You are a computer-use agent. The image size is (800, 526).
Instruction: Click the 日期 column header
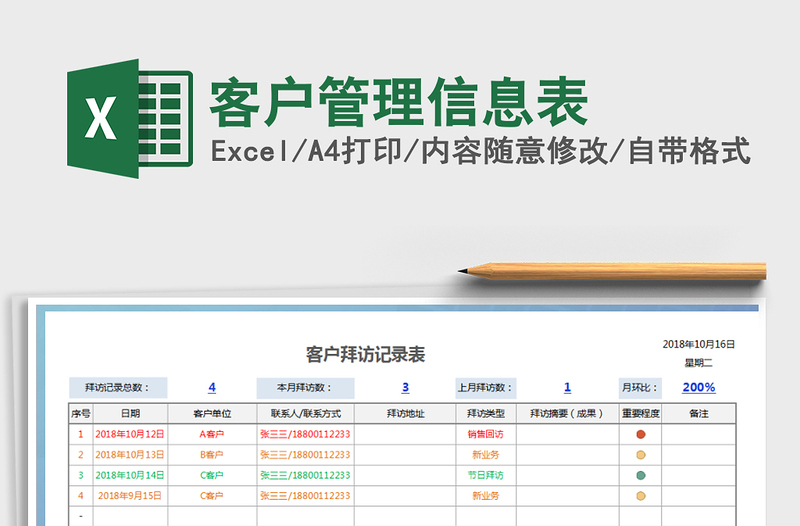click(x=130, y=413)
